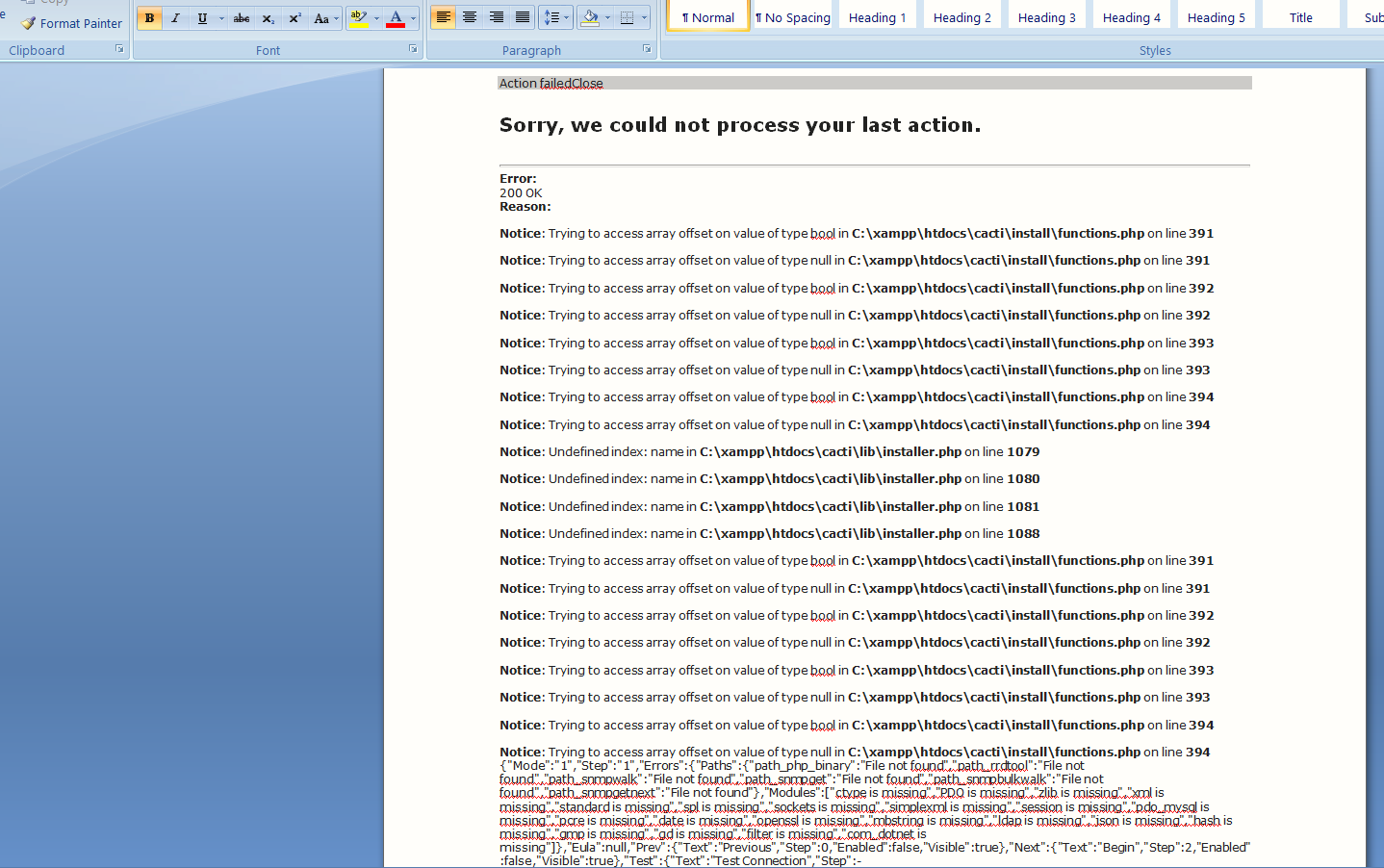
Task: Apply strikethrough to the text
Action: (x=242, y=18)
